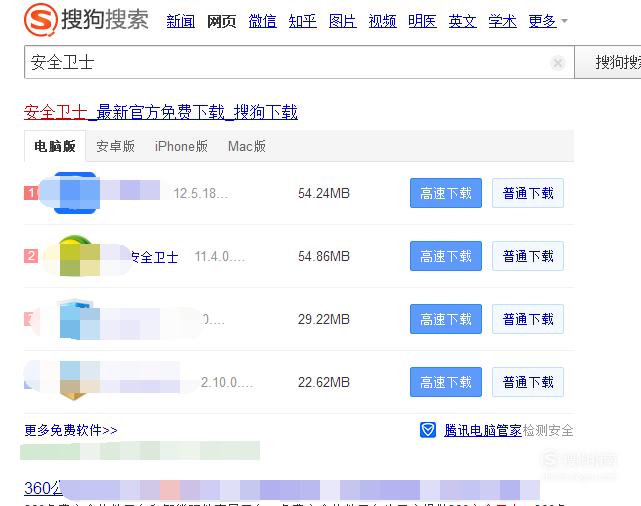Switch to the 电脑版 tab
641x506 pixels.
pyautogui.click(x=55, y=146)
